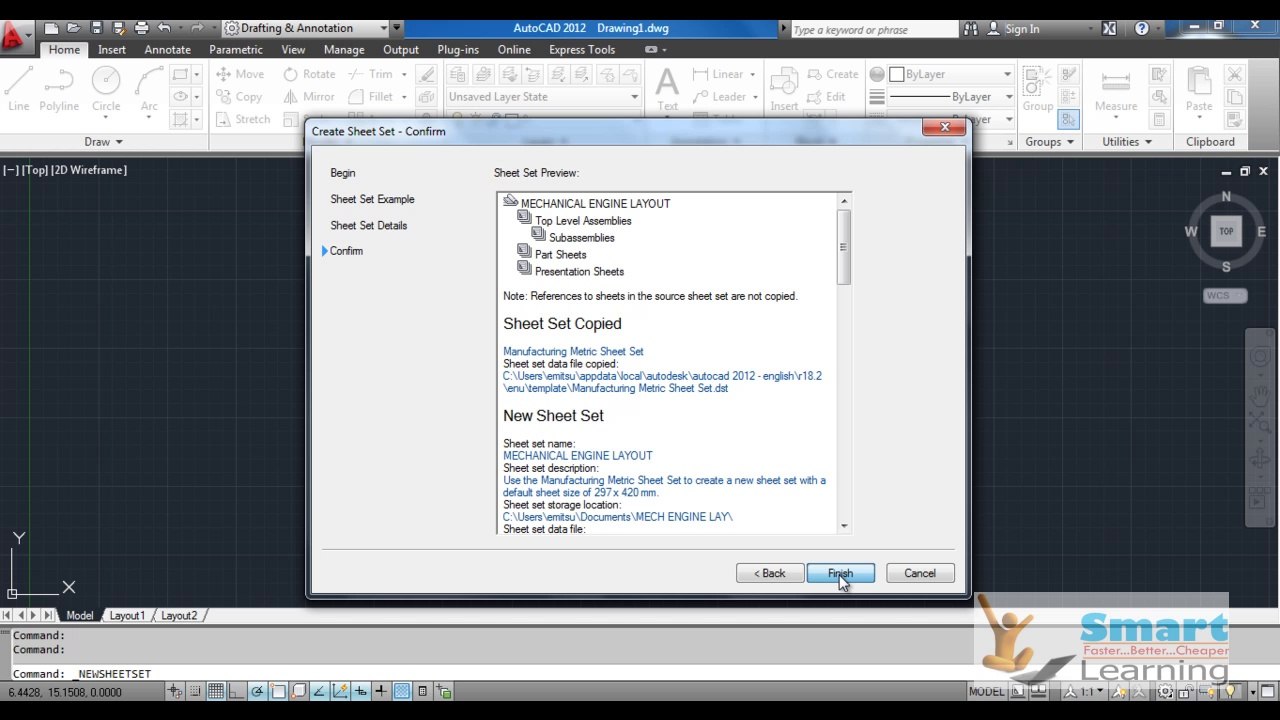1280x720 pixels.
Task: Select Part Sheets in the sheet set preview
Action: tap(560, 254)
